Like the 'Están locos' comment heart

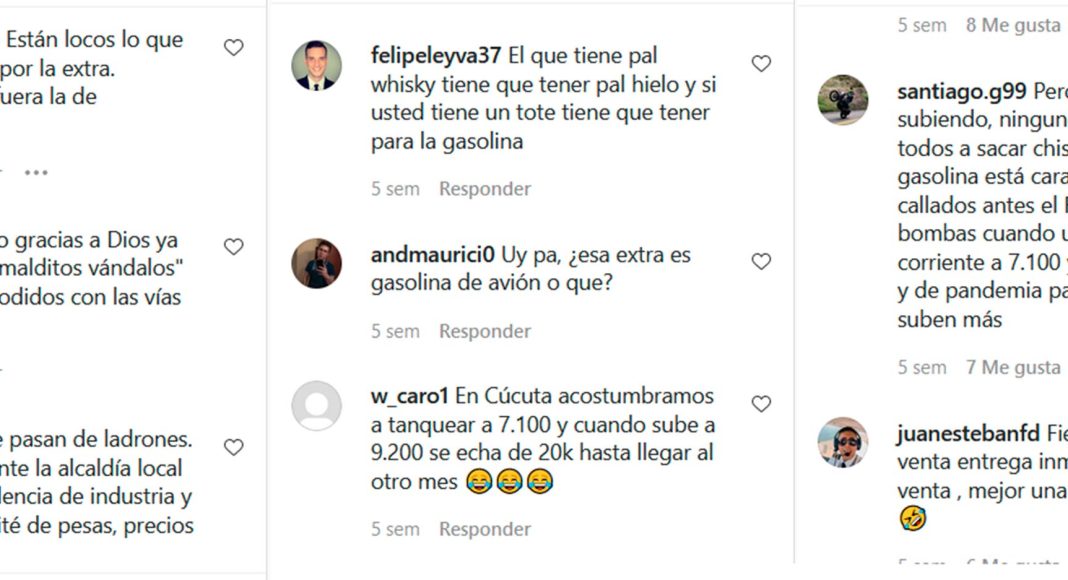234,47
